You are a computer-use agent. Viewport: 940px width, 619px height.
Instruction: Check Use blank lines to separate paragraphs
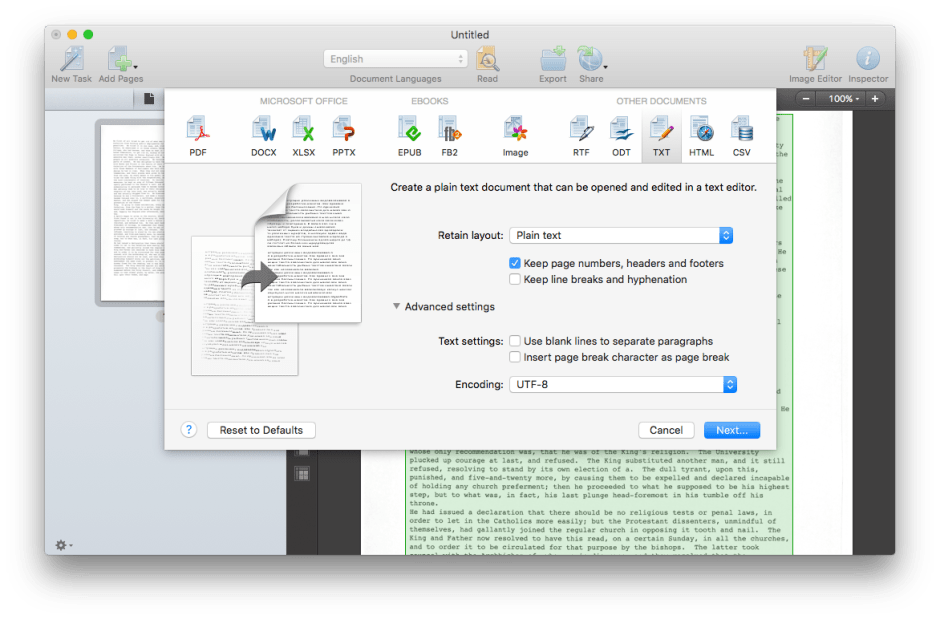point(516,340)
